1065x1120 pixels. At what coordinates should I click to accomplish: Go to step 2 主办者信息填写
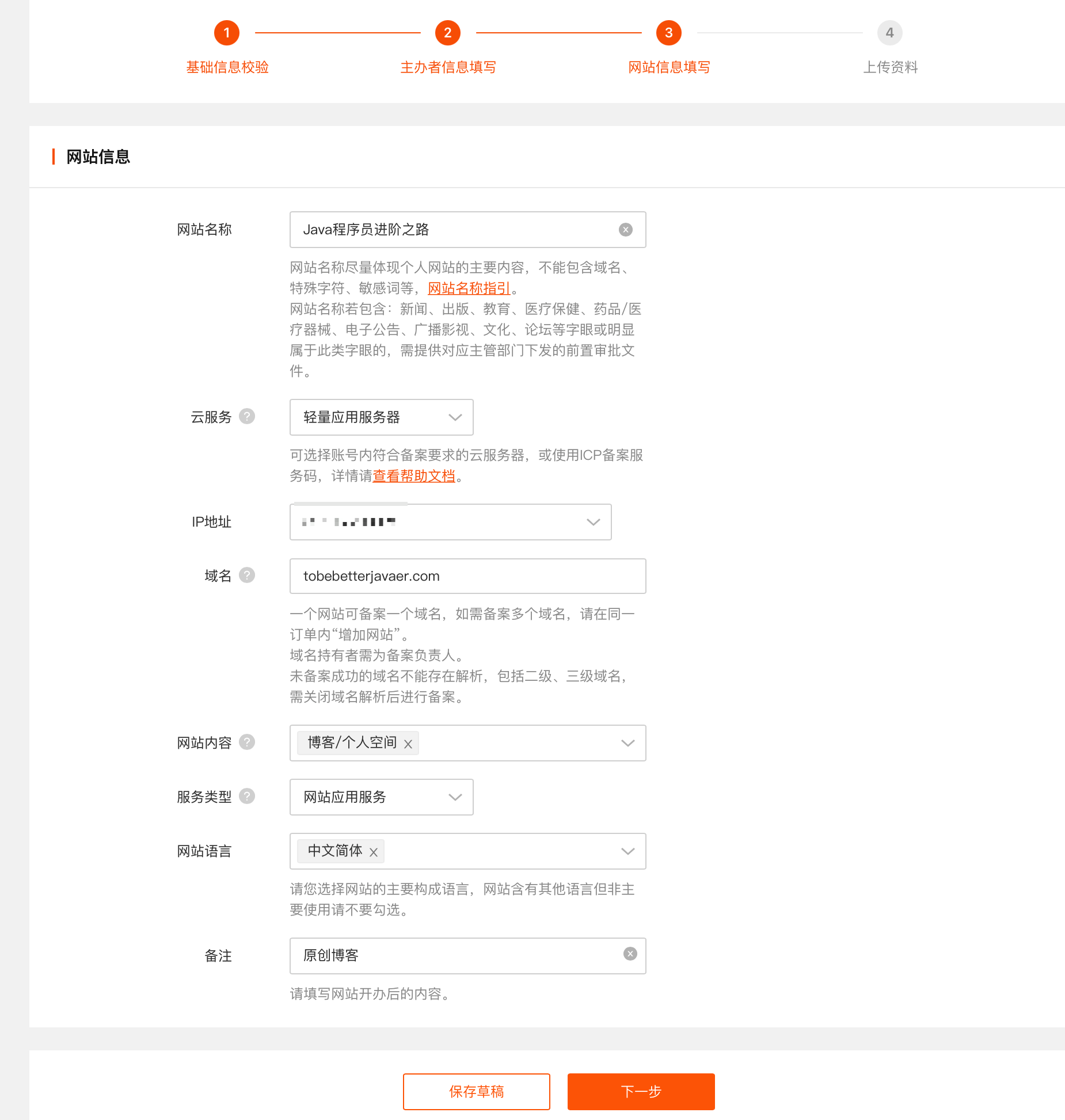point(448,33)
